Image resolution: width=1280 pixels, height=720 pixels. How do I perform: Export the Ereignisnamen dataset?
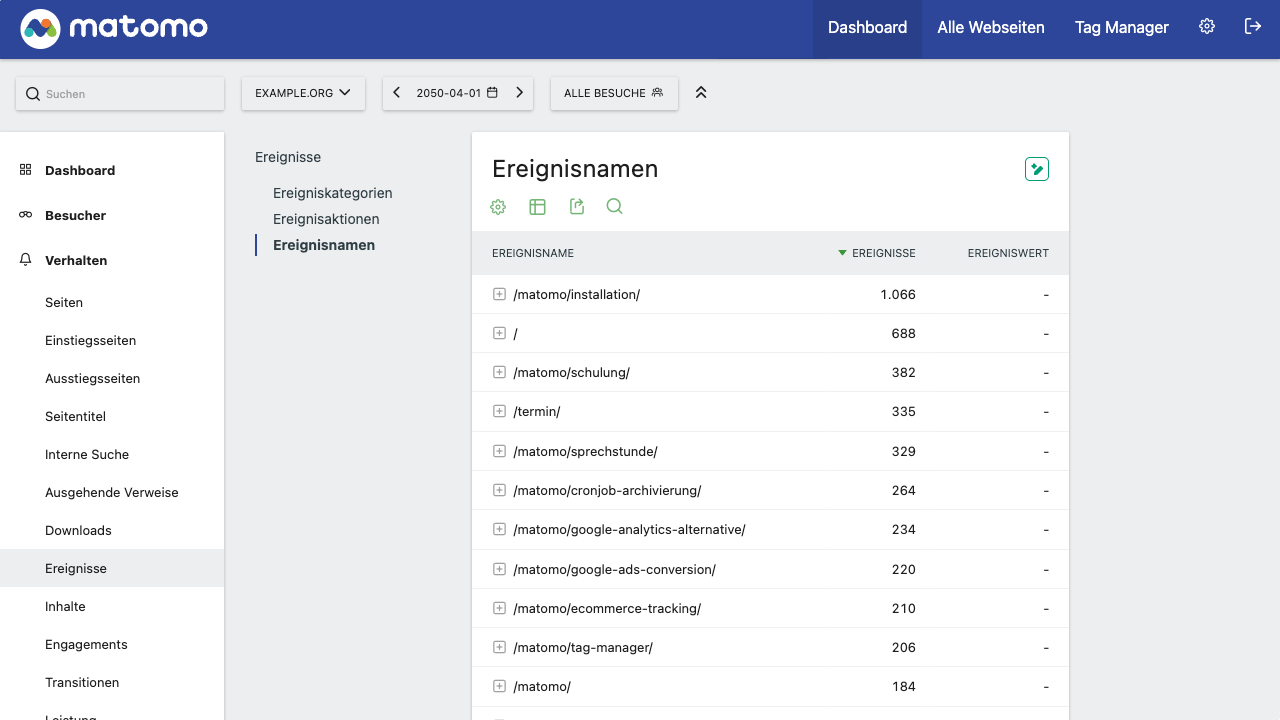(x=576, y=207)
